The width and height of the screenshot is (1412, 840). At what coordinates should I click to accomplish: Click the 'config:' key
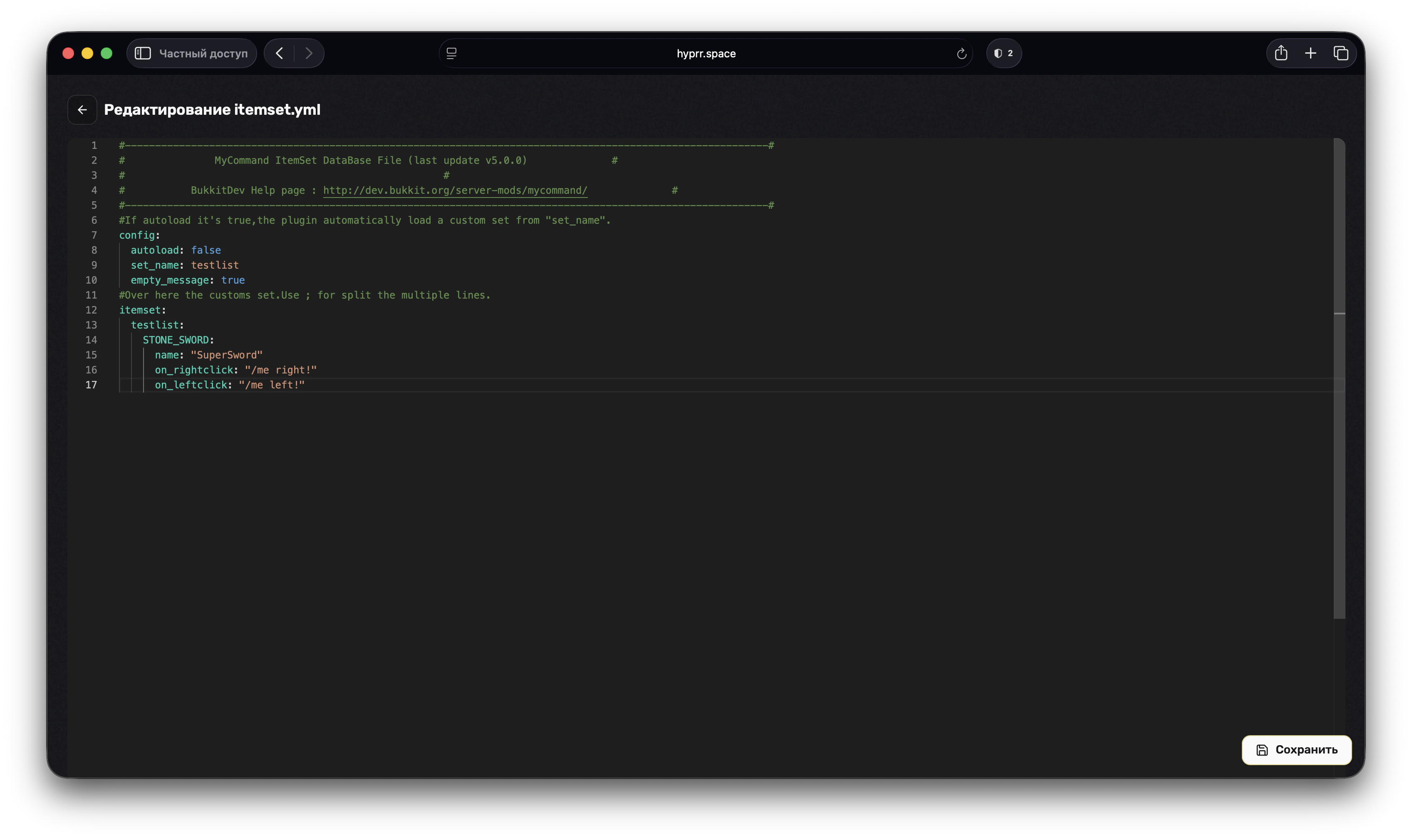pos(139,235)
